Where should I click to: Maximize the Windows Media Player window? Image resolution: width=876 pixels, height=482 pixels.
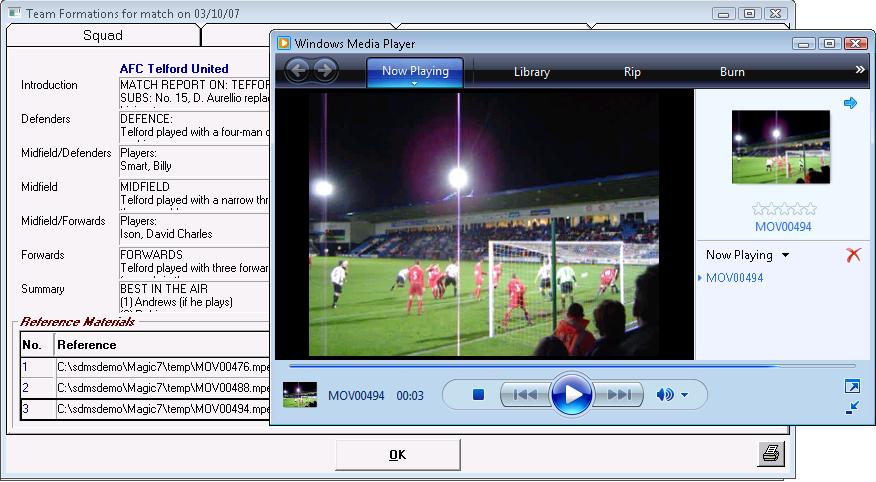[830, 44]
